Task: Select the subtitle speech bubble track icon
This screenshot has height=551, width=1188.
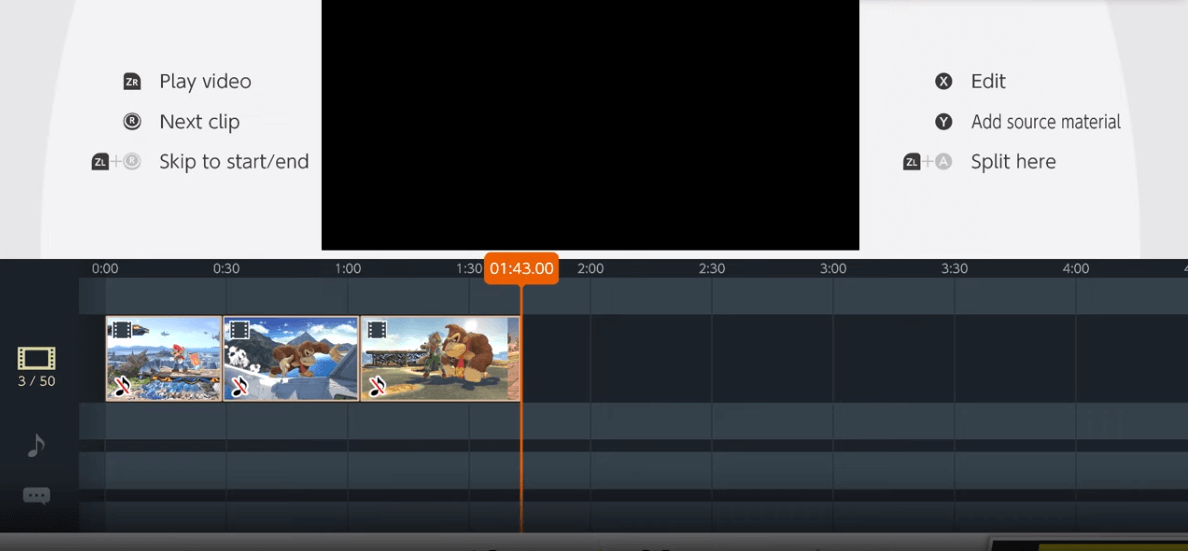Action: (x=36, y=496)
